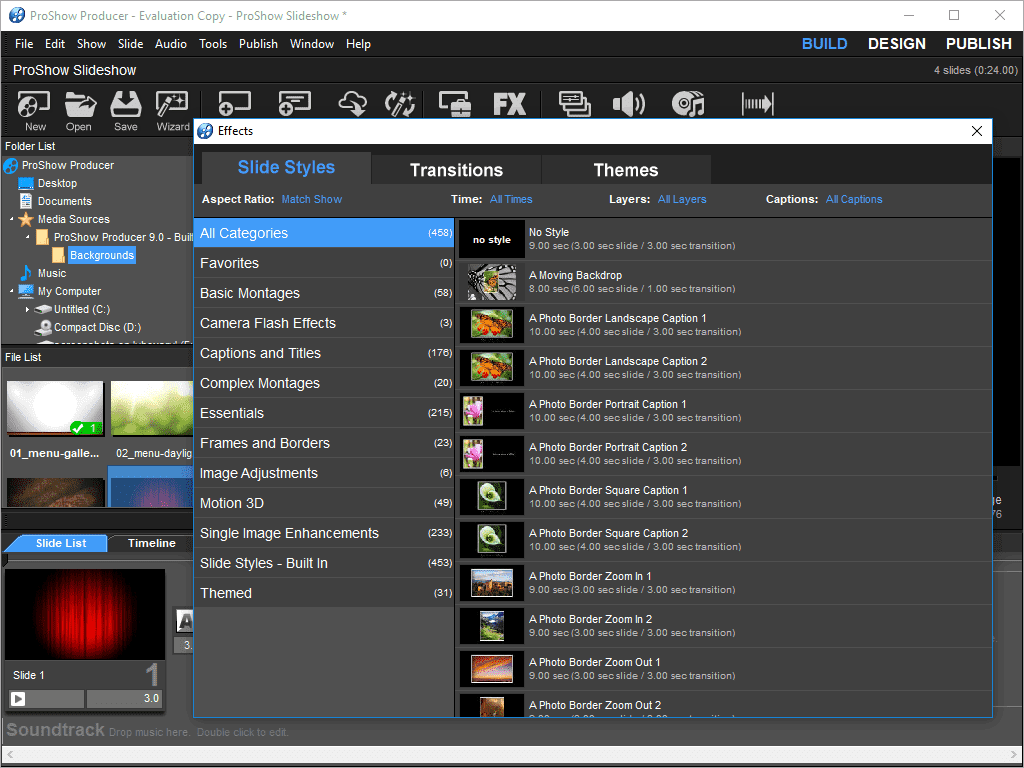Image resolution: width=1024 pixels, height=768 pixels.
Task: Click the Media Sources star icon
Action: [26, 219]
